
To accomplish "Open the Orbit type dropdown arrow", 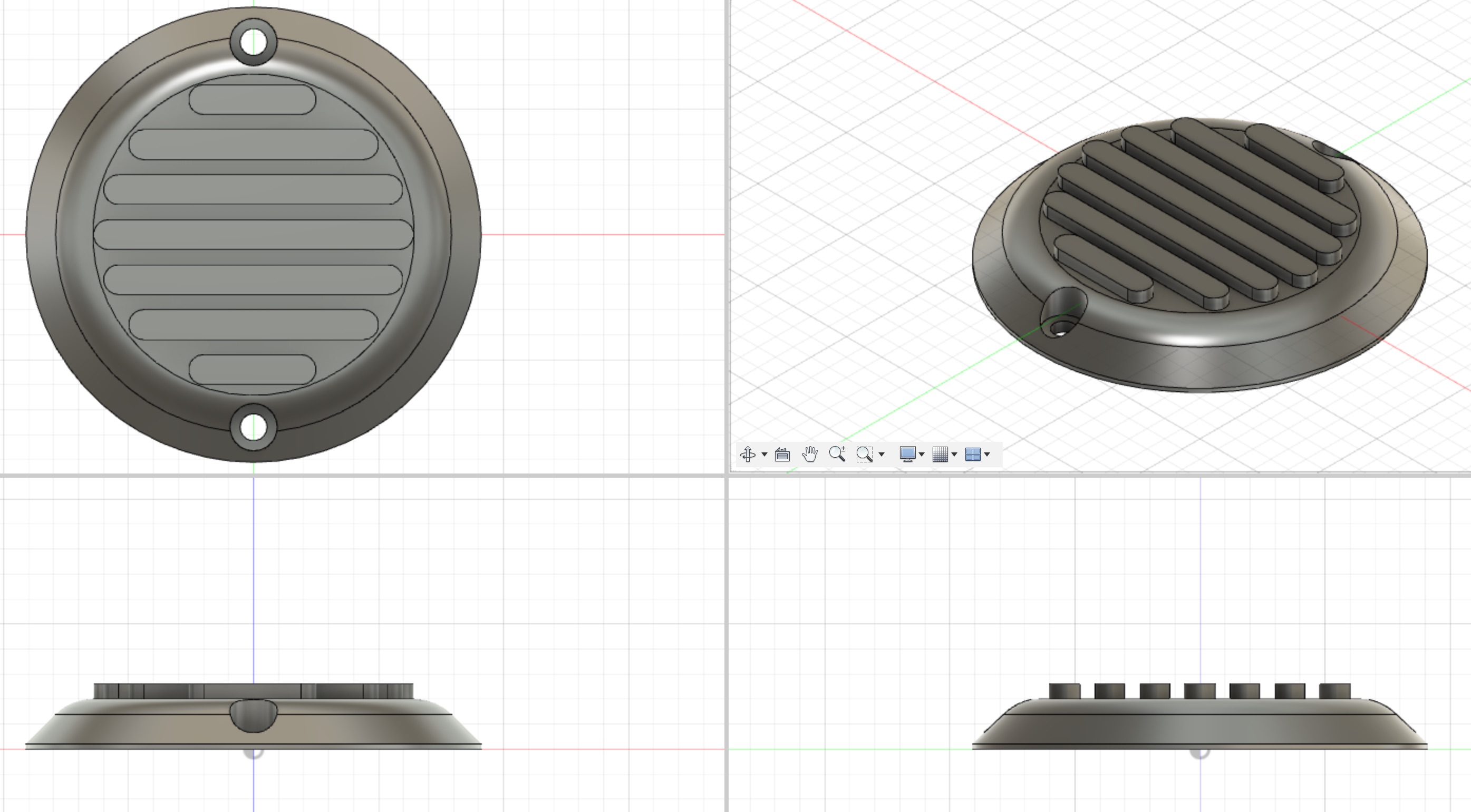I will tap(764, 455).
